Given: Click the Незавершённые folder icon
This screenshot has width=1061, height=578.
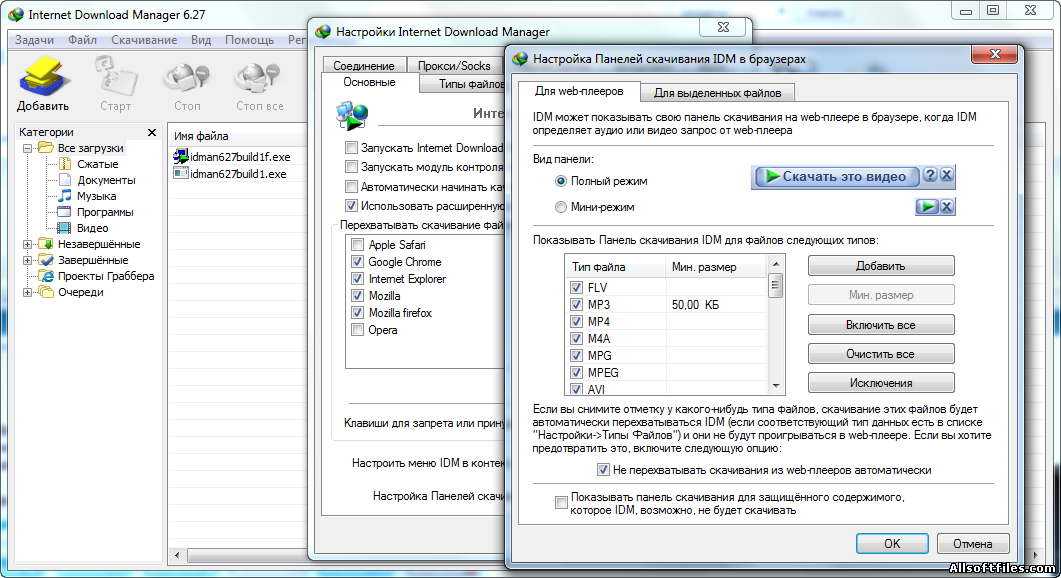Looking at the screenshot, I should (46, 244).
